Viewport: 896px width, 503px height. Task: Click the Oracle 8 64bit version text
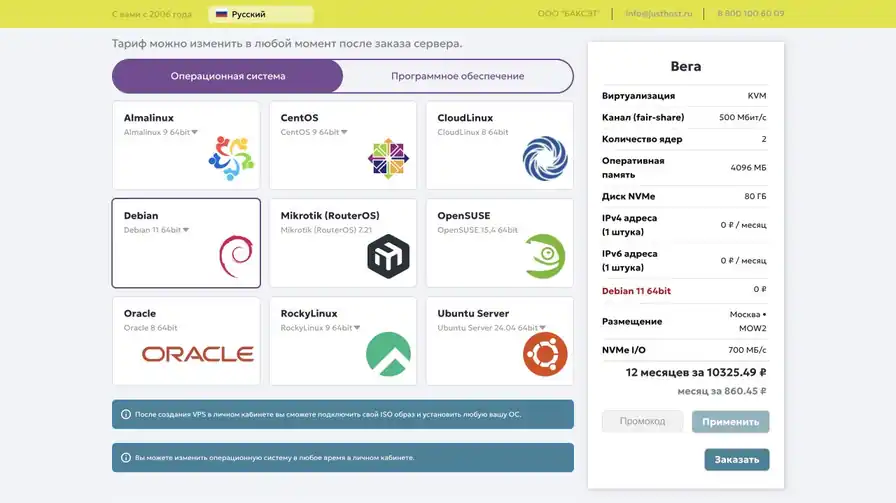tap(150, 328)
